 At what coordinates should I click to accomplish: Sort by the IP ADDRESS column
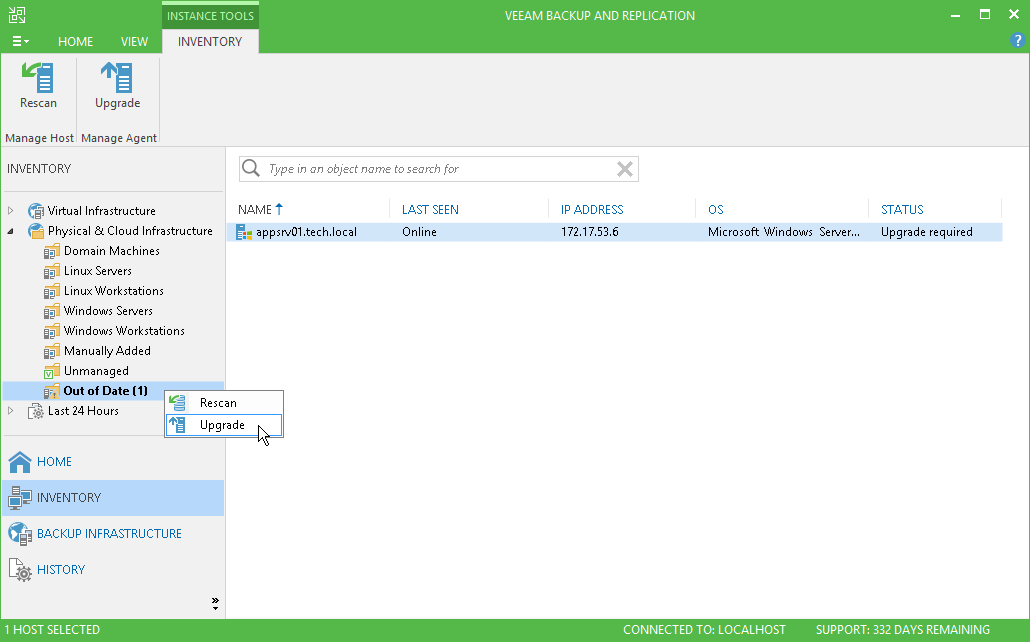click(592, 210)
